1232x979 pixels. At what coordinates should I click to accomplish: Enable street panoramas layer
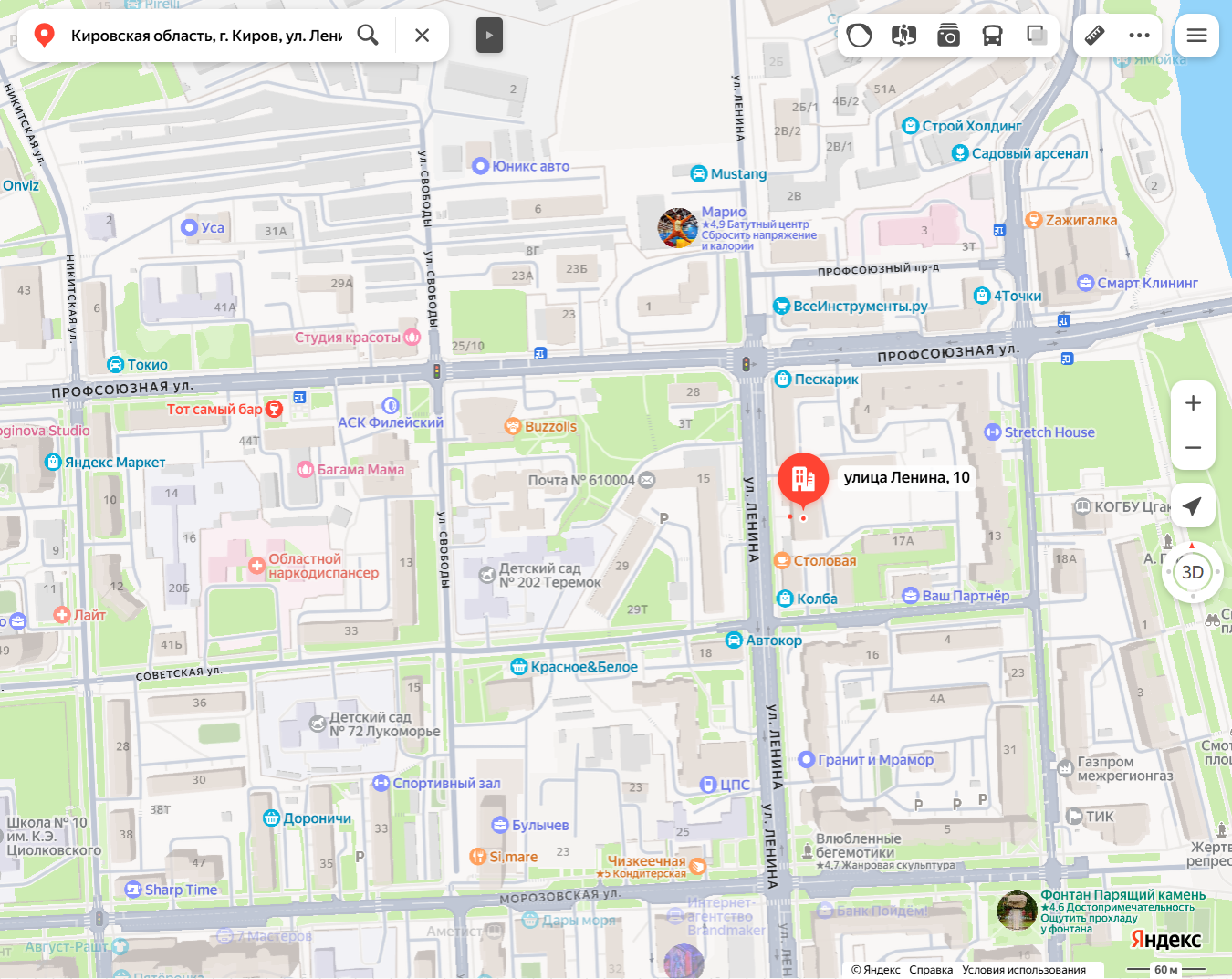coord(903,36)
